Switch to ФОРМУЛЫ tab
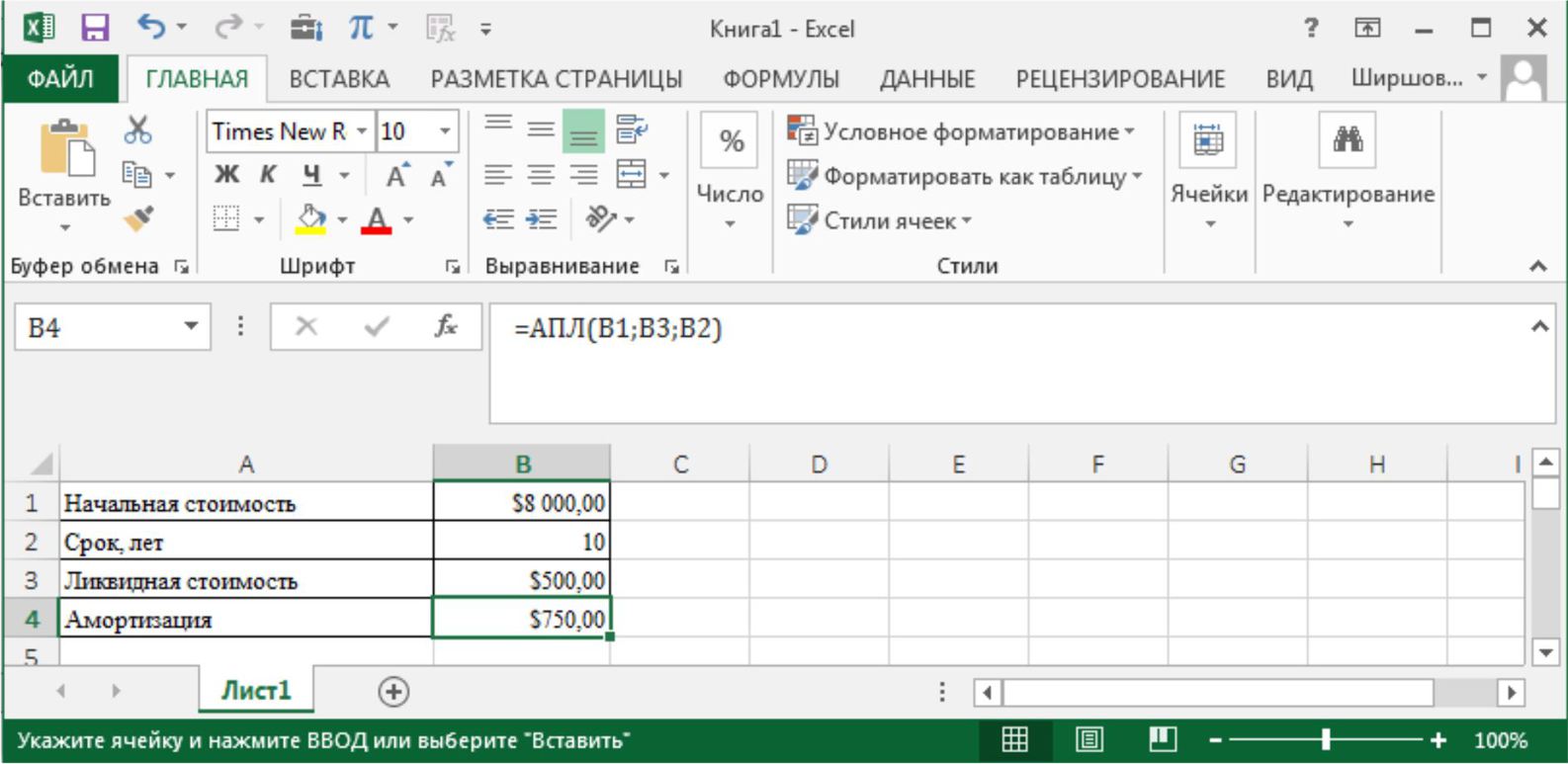 click(781, 79)
